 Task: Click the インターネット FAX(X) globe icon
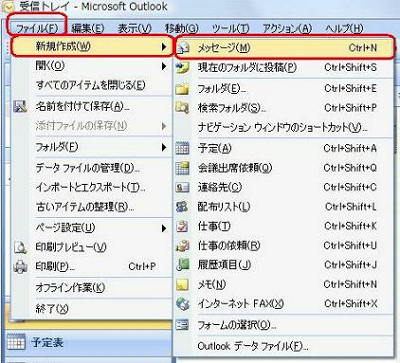(x=183, y=304)
